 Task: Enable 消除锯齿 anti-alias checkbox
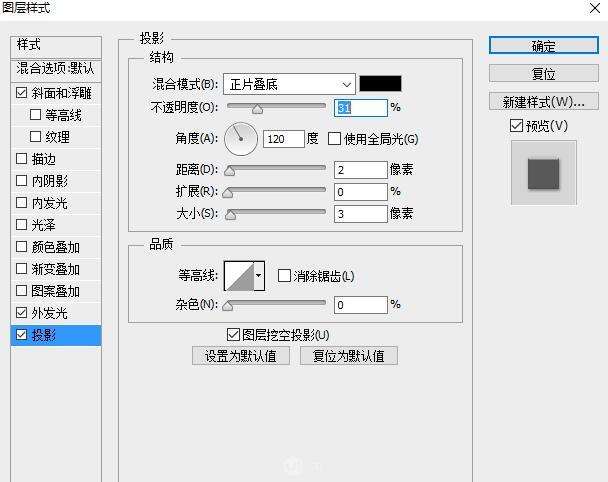click(284, 276)
